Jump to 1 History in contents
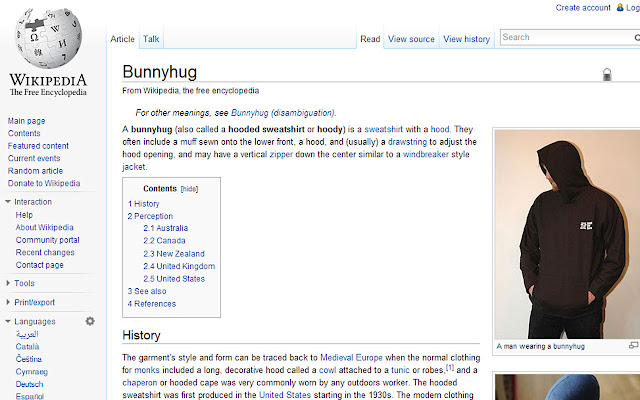The width and height of the screenshot is (640, 400). click(143, 204)
